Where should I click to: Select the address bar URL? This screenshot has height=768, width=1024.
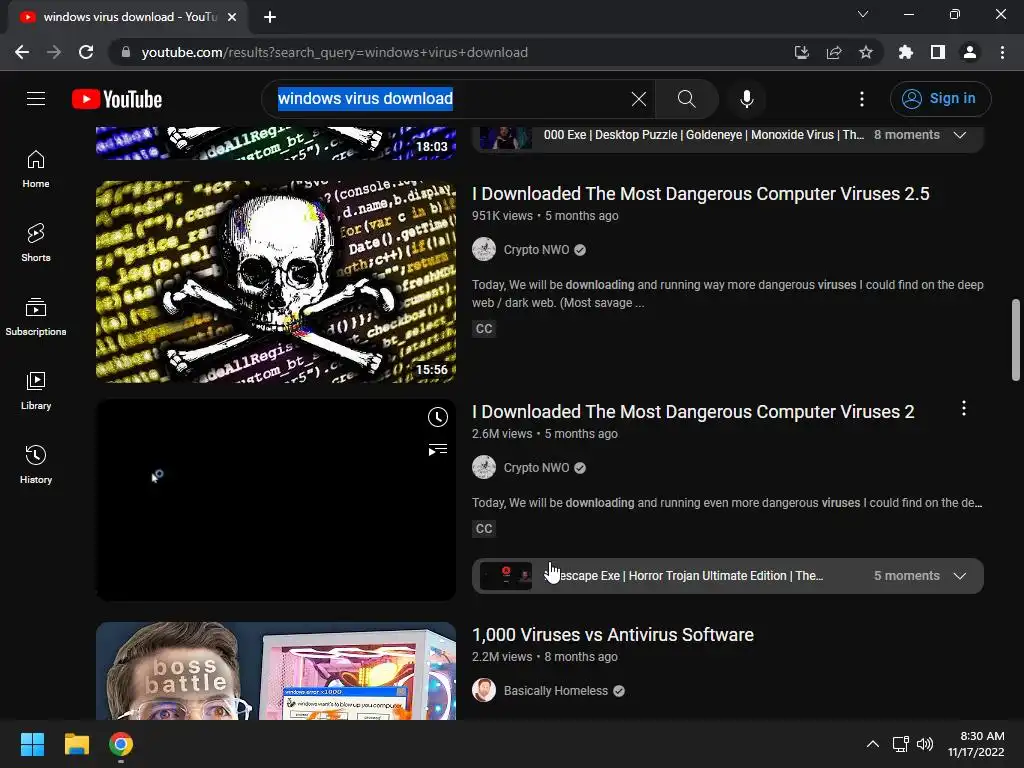pos(334,52)
